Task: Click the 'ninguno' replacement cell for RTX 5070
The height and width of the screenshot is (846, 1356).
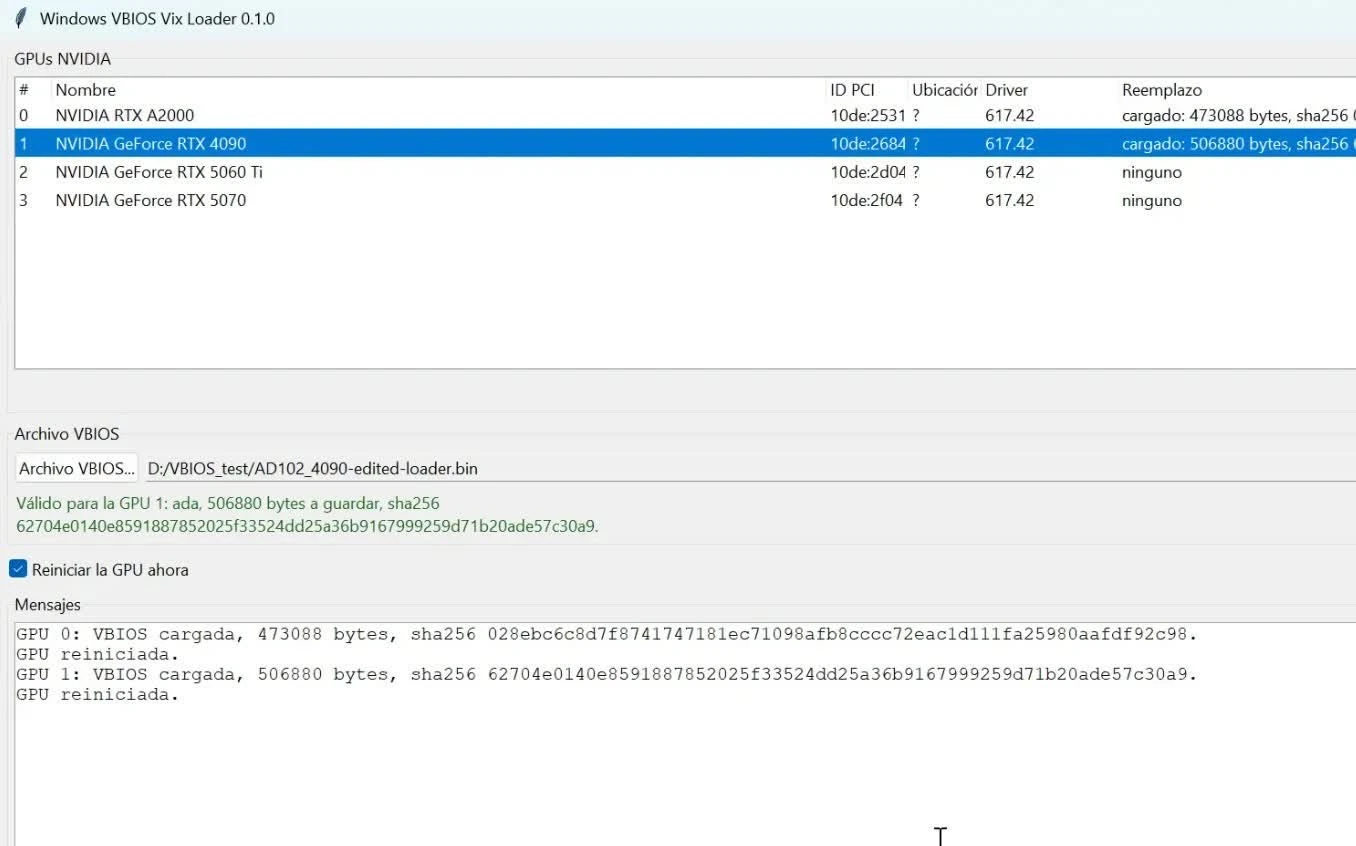Action: (1152, 200)
